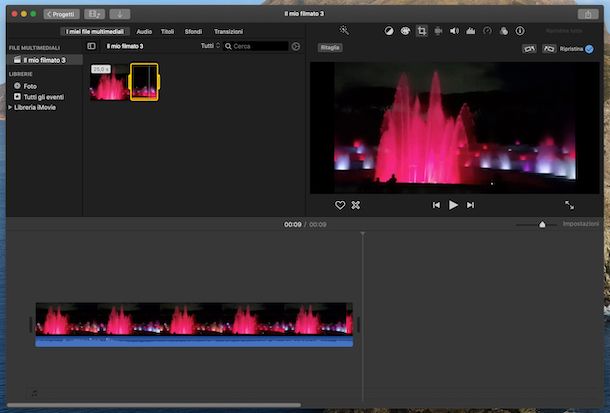
Task: Select the yellow-highlighted clip thumbnail
Action: tap(144, 82)
